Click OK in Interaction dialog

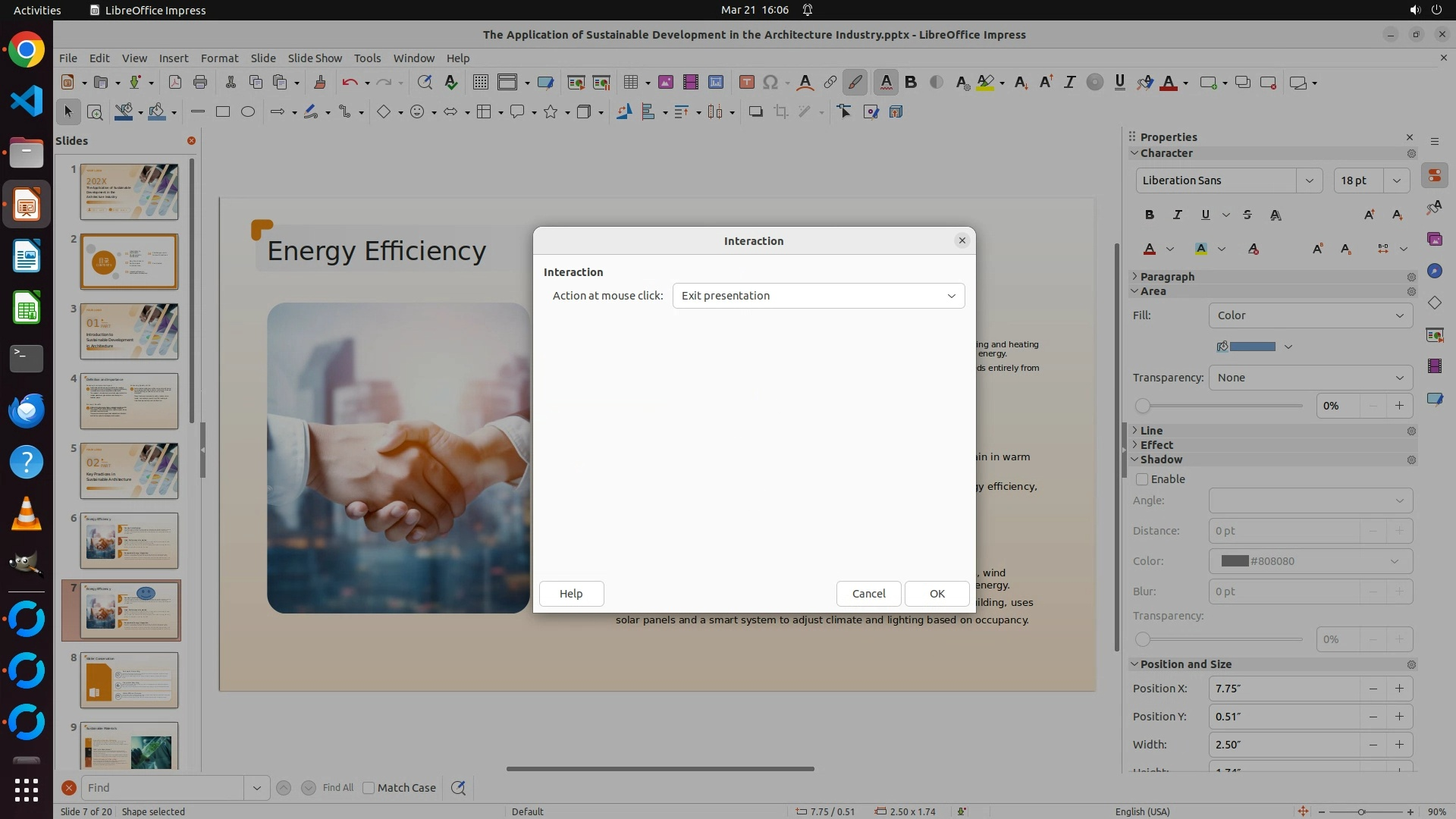point(937,594)
